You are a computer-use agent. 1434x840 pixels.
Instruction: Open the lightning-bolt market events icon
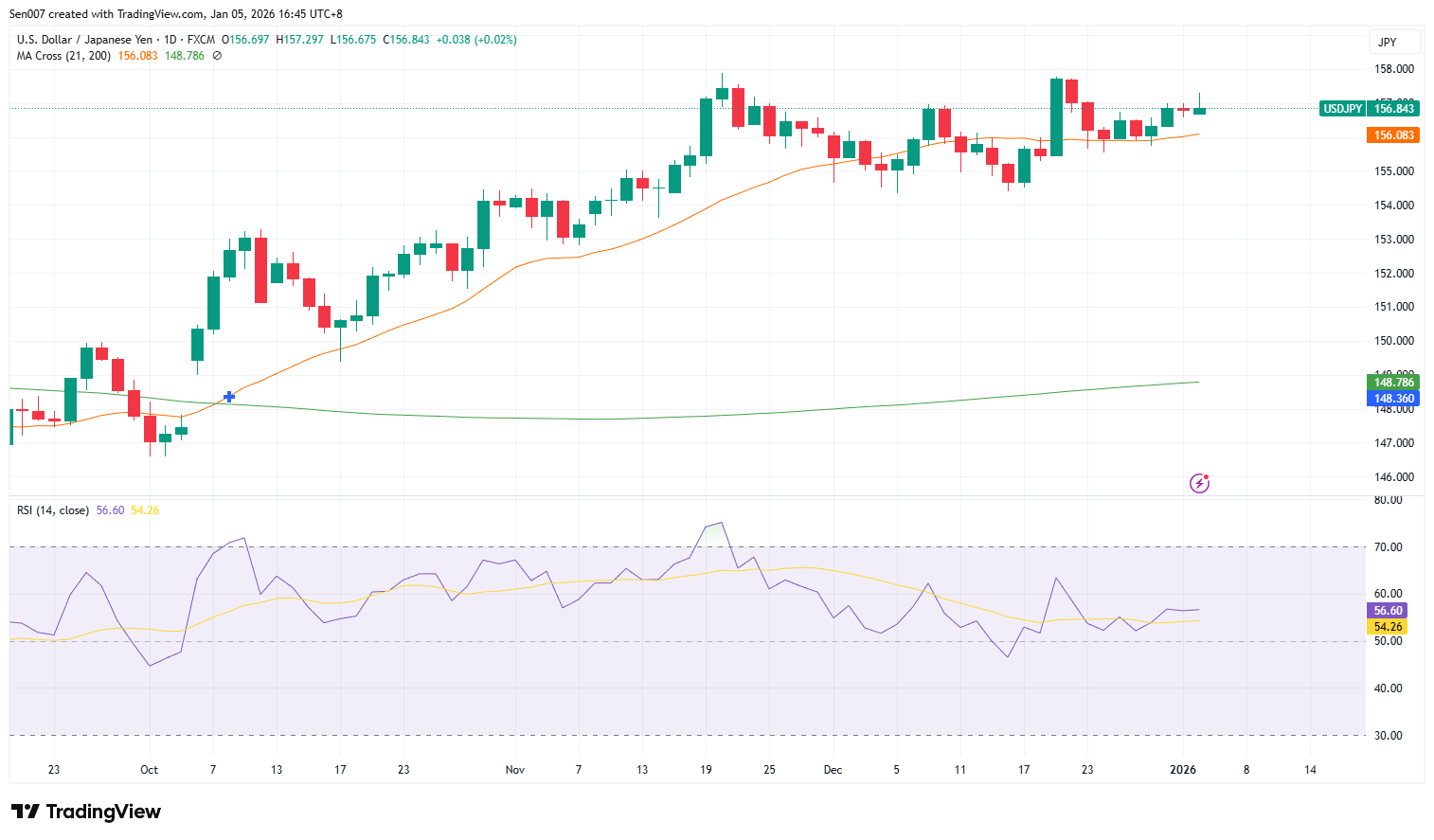[1199, 484]
